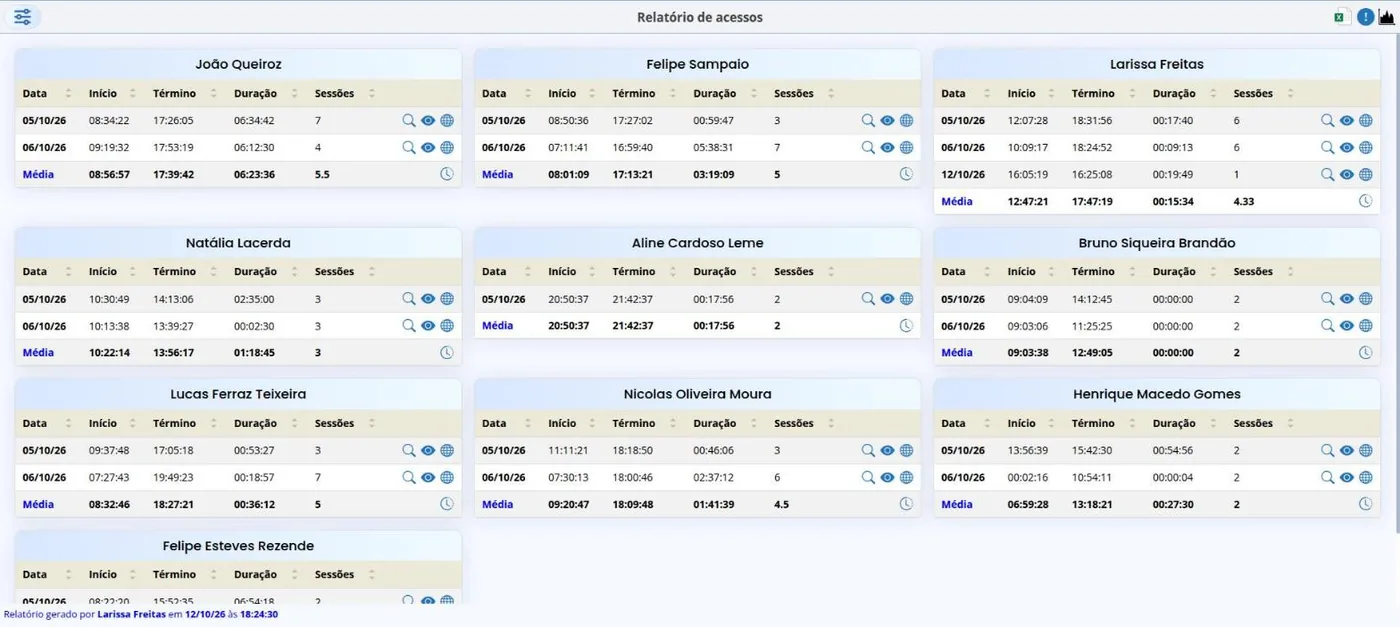This screenshot has width=1400, height=627.
Task: Click eye icon for Bruno Siqueira Brandão 06/10/26 row
Action: click(x=1347, y=325)
